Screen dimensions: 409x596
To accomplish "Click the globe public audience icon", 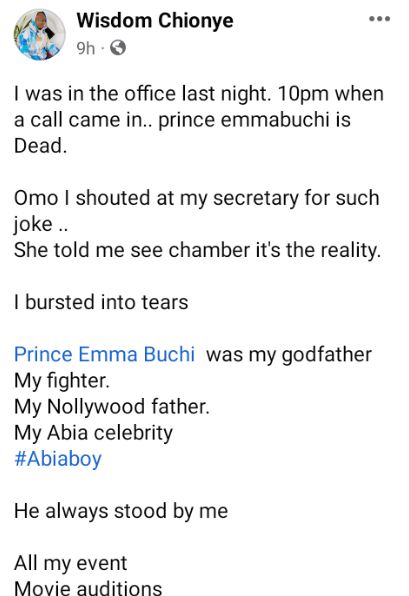I will pyautogui.click(x=118, y=48).
